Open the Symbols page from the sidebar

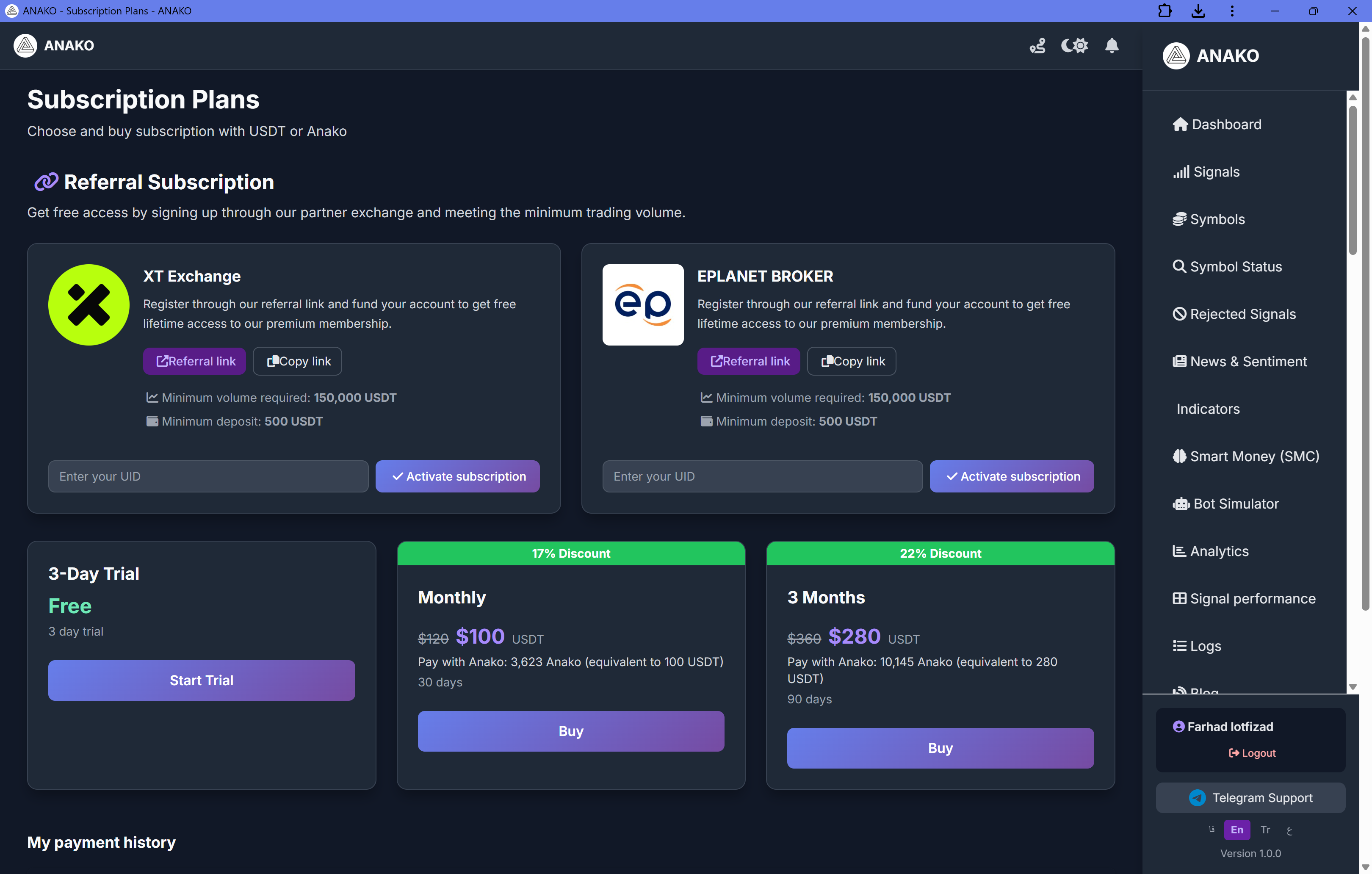point(1209,219)
